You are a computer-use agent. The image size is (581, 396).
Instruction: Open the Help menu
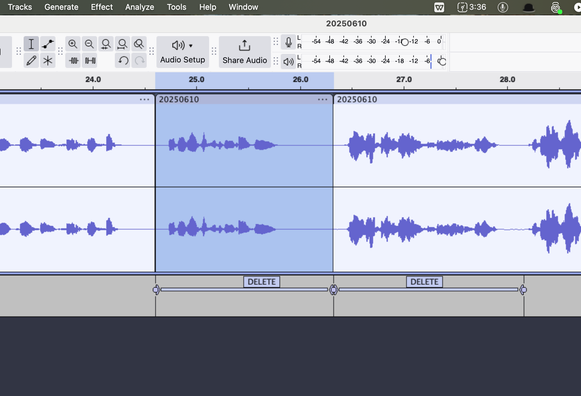(208, 7)
